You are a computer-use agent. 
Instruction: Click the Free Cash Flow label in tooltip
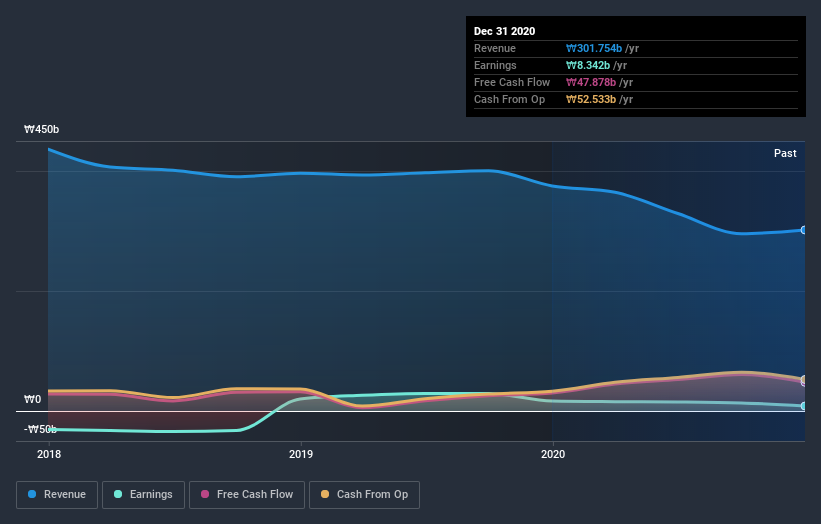(x=512, y=83)
